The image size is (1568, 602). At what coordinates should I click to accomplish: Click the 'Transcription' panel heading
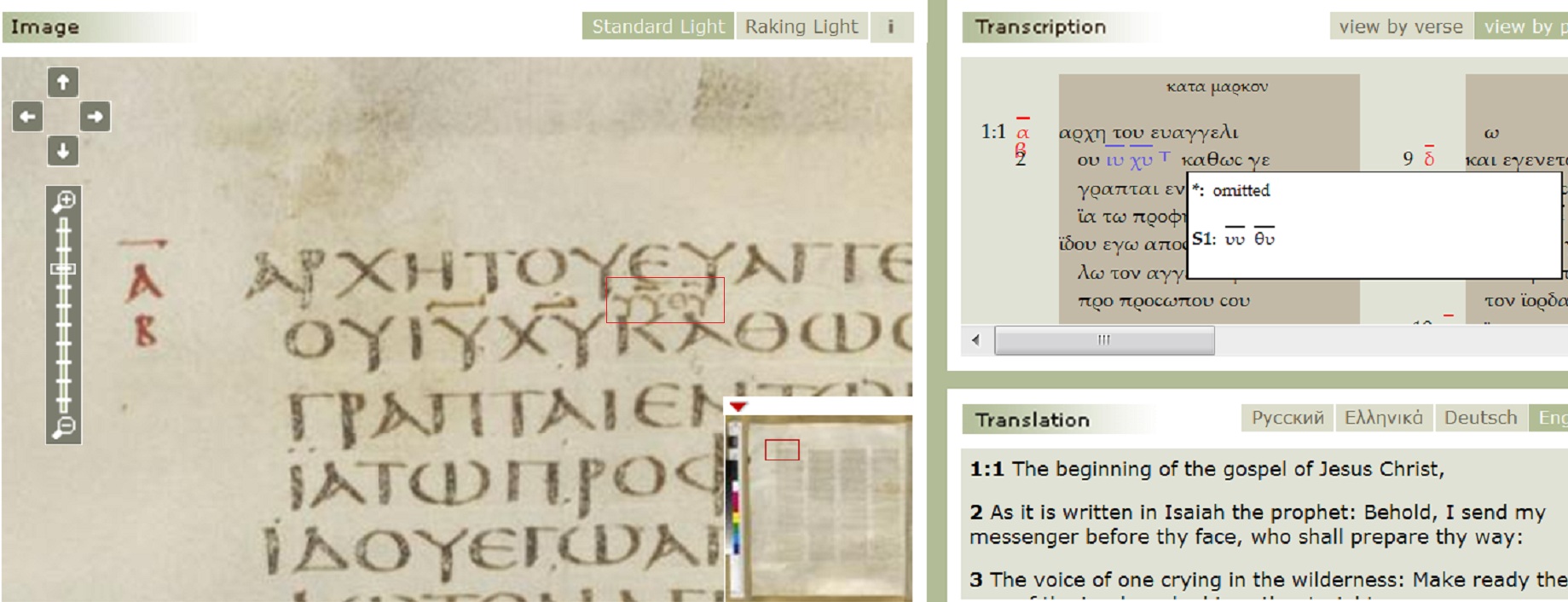point(1040,27)
